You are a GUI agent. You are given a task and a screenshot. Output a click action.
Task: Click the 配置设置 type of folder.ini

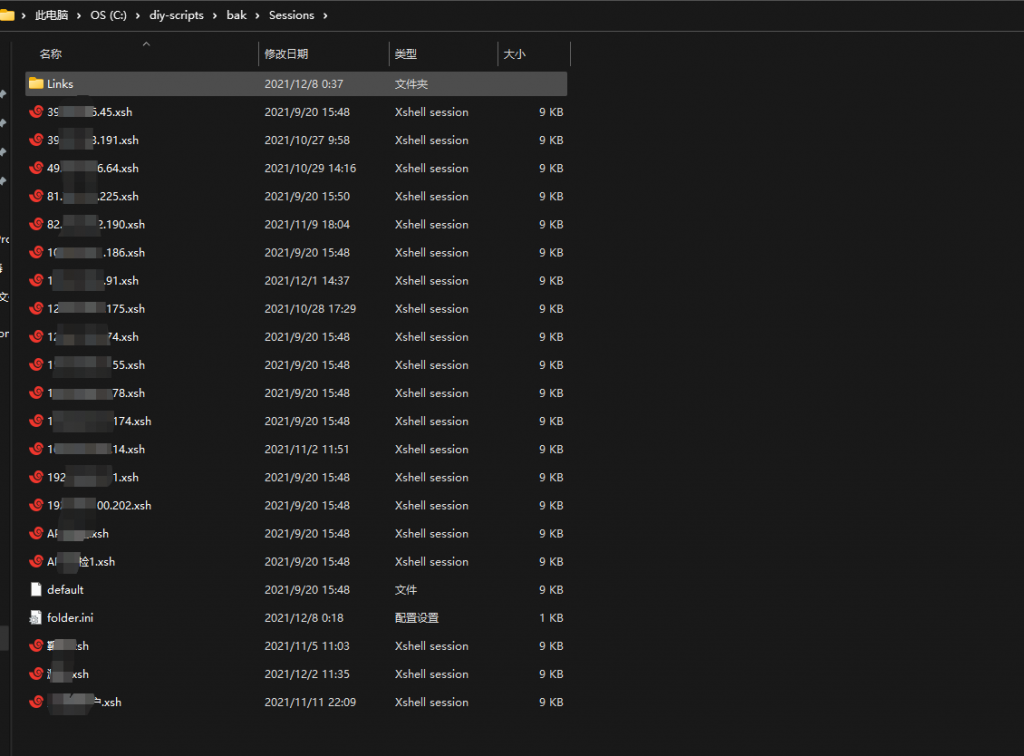tap(417, 618)
